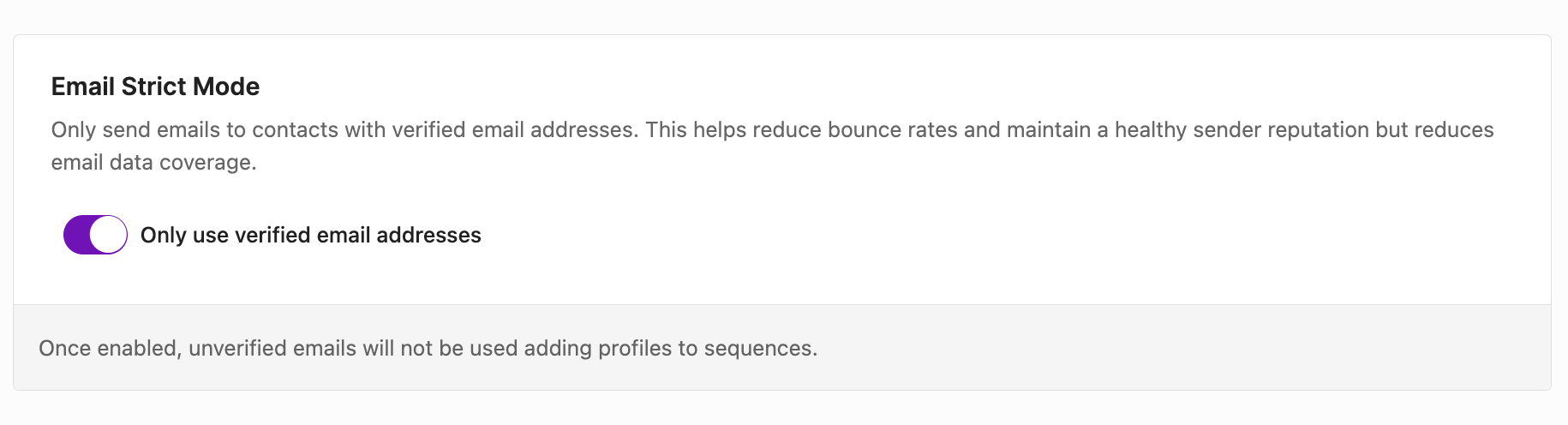Click "email data coverage." on the second line
Image resolution: width=1568 pixels, height=425 pixels.
[153, 163]
